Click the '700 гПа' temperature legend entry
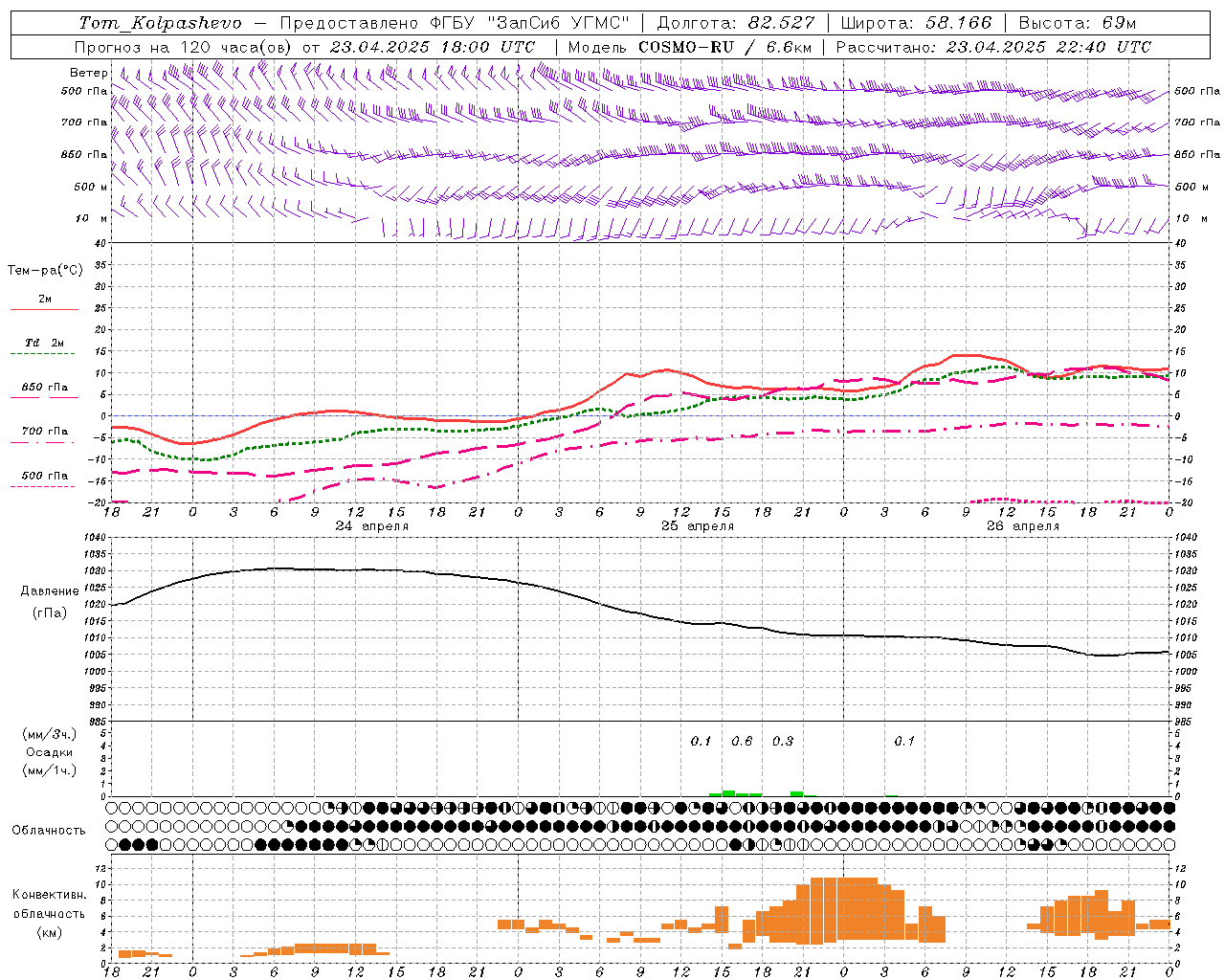Screen dimensions: 1225x980 pyautogui.click(x=45, y=432)
